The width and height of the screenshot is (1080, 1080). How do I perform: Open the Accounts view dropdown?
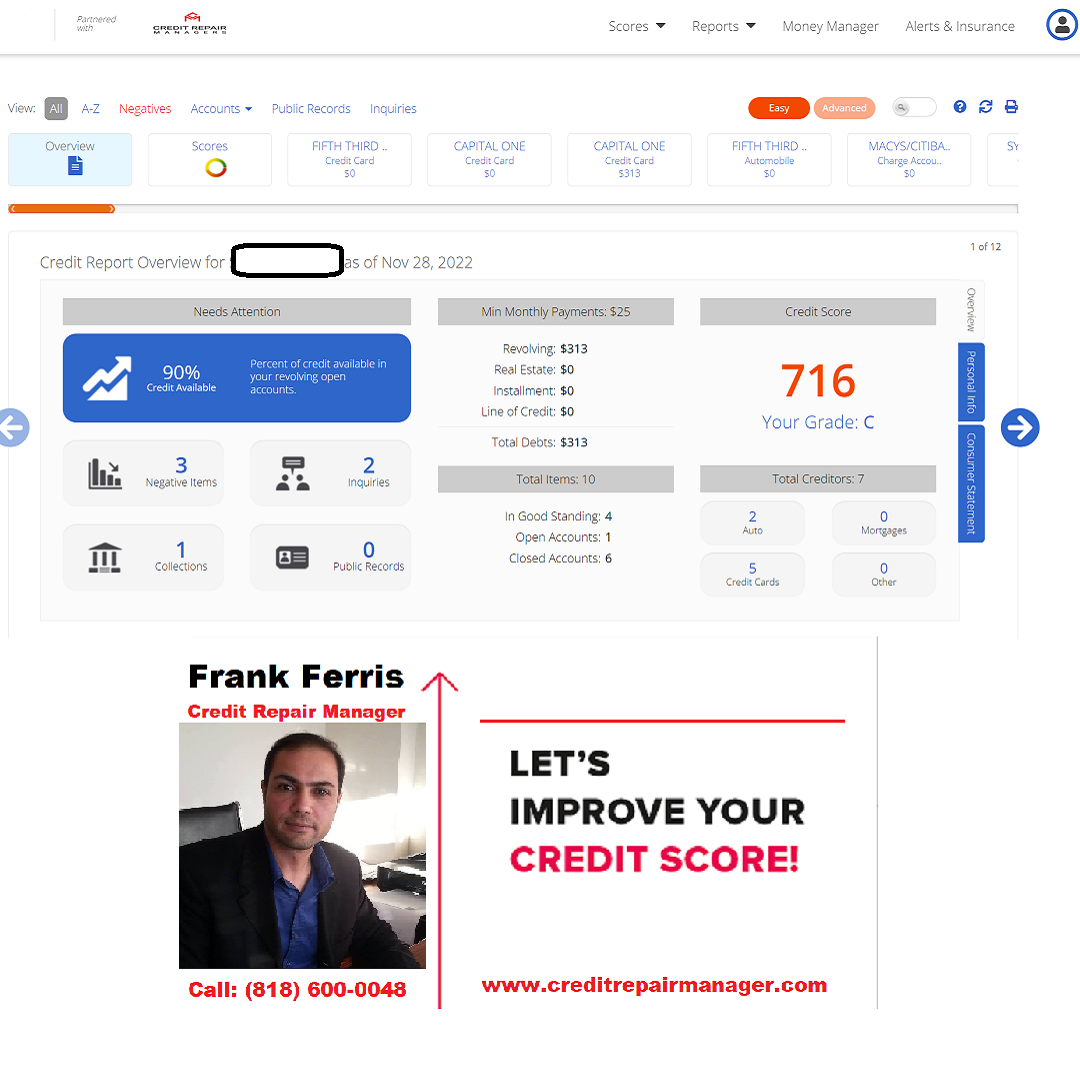click(221, 109)
